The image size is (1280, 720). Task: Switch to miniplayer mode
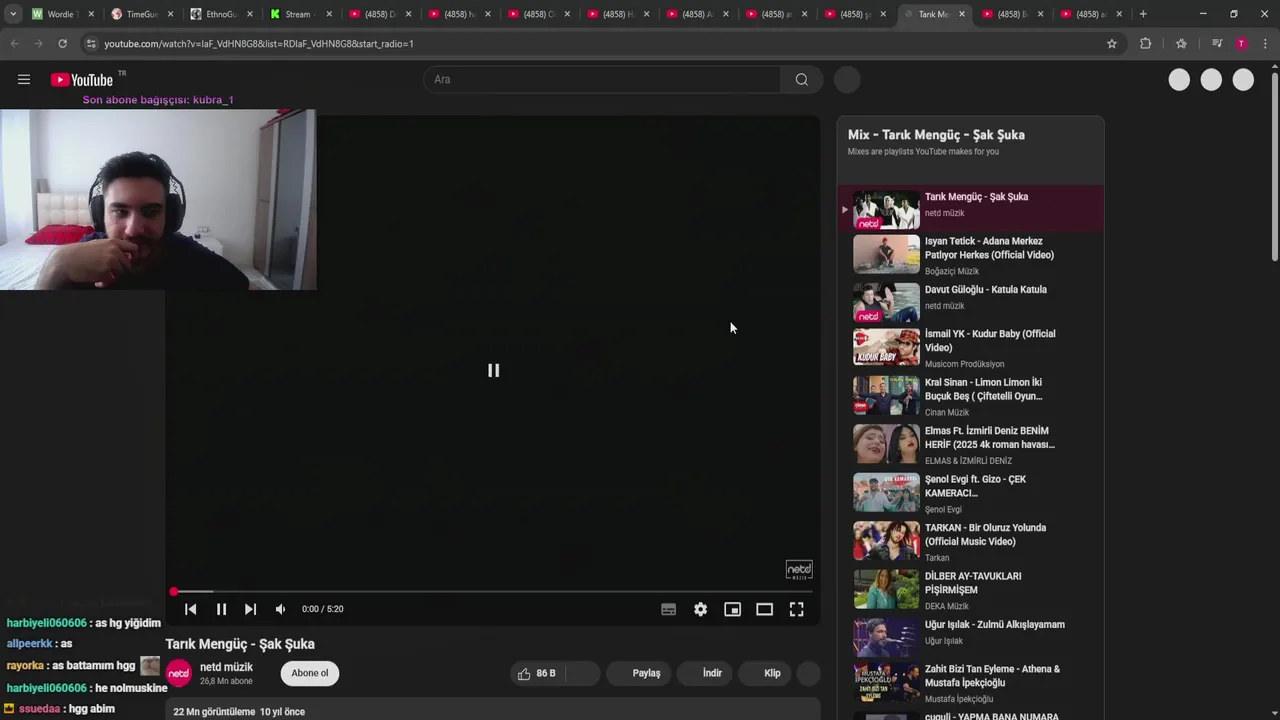click(x=732, y=609)
